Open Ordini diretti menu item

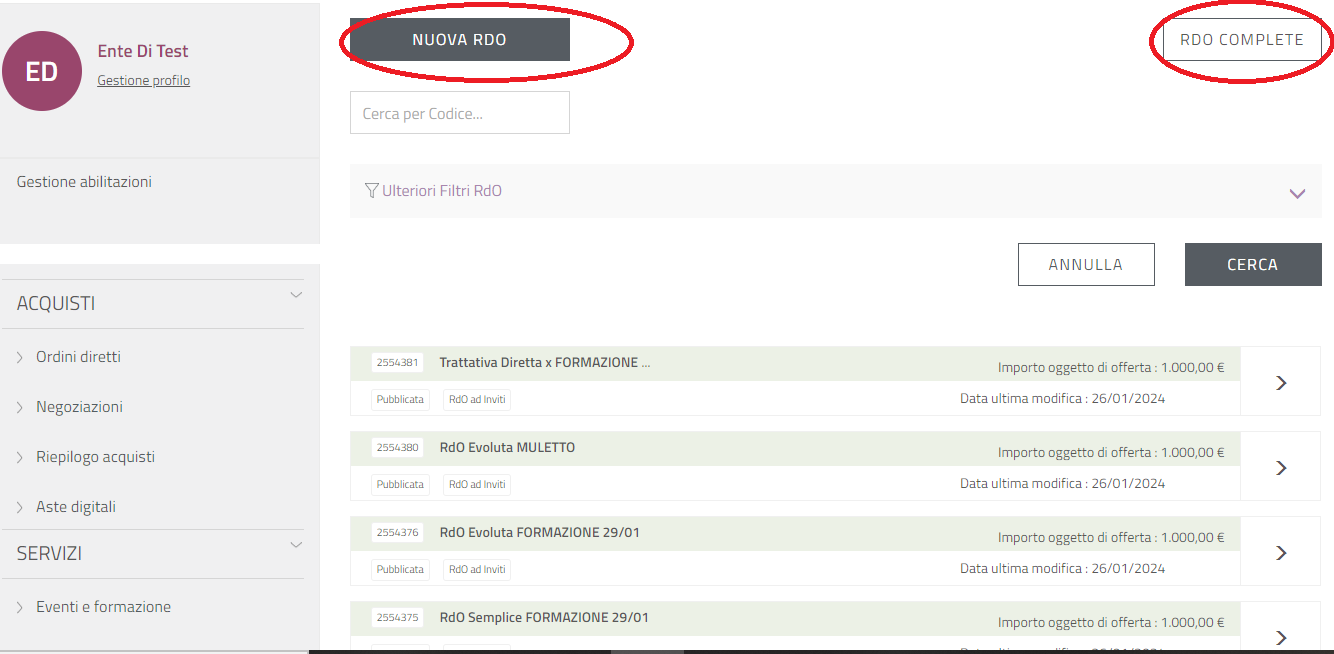(78, 357)
